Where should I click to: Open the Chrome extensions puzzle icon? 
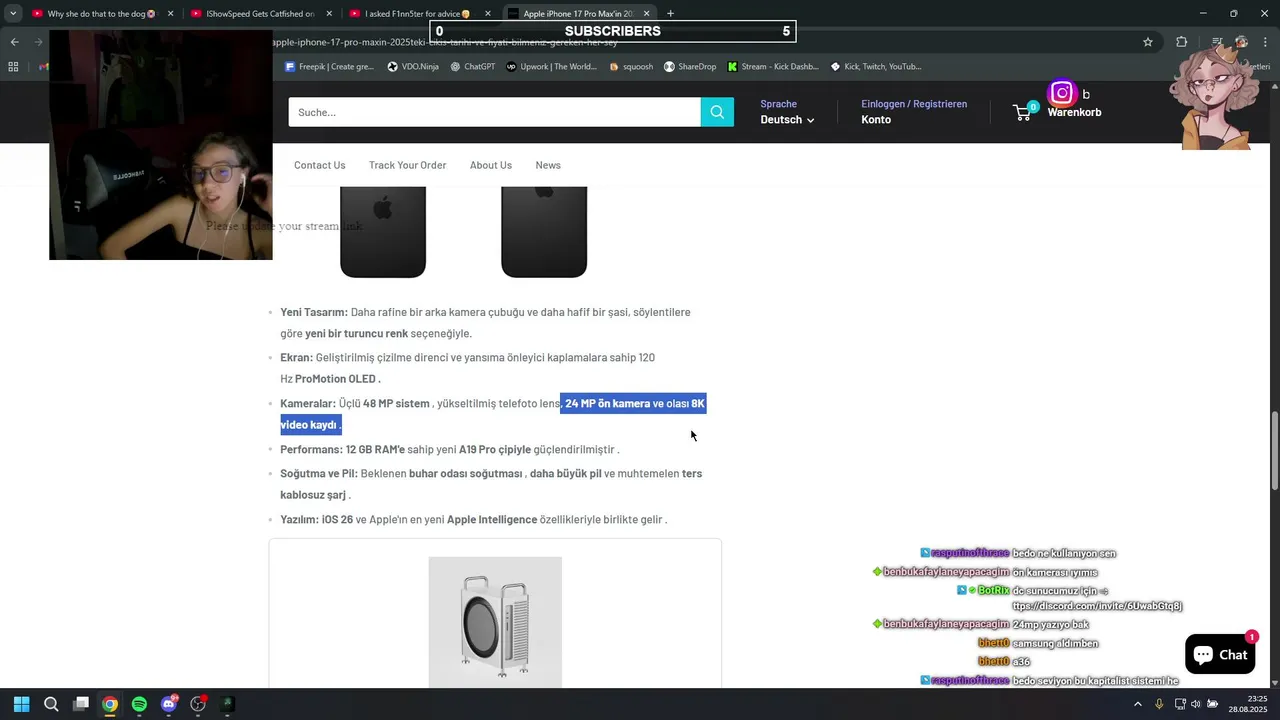pyautogui.click(x=1182, y=42)
